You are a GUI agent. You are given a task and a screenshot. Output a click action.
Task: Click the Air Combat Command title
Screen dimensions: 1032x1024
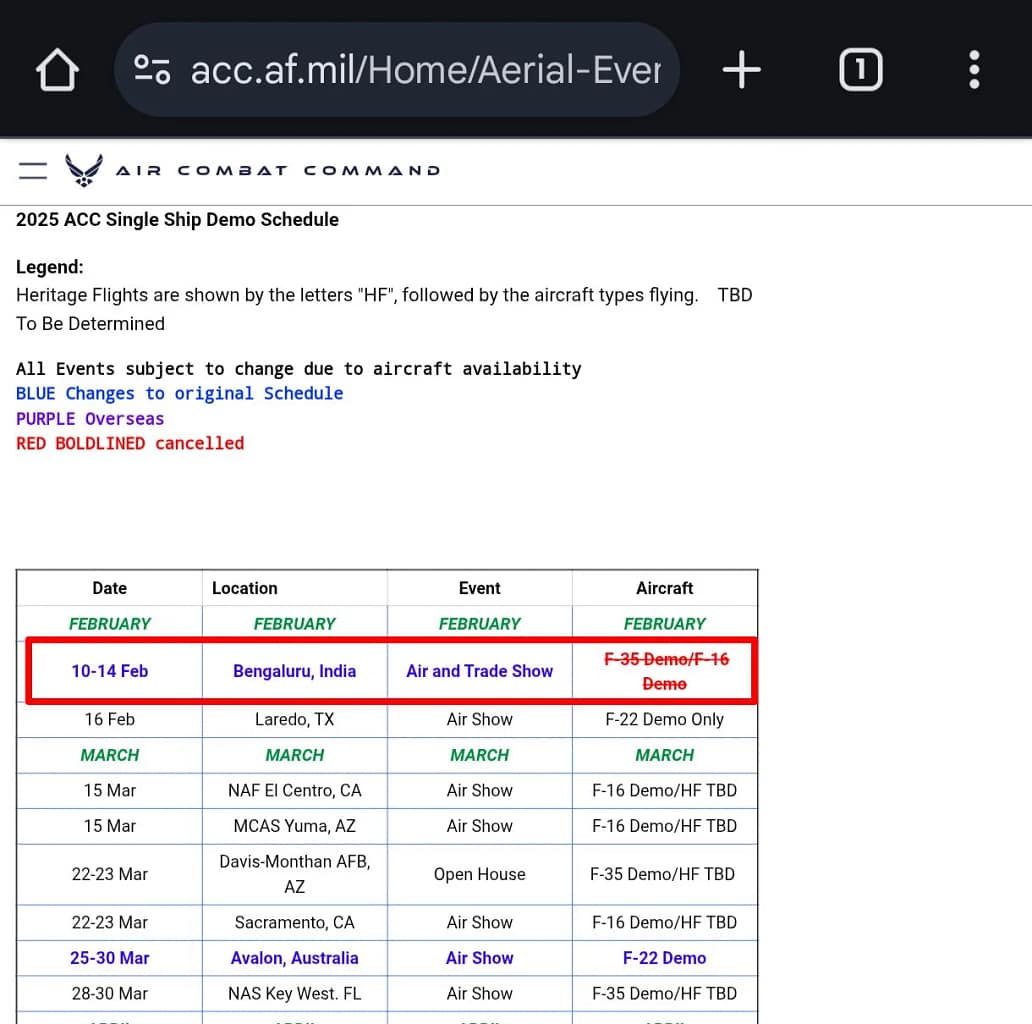coord(278,171)
